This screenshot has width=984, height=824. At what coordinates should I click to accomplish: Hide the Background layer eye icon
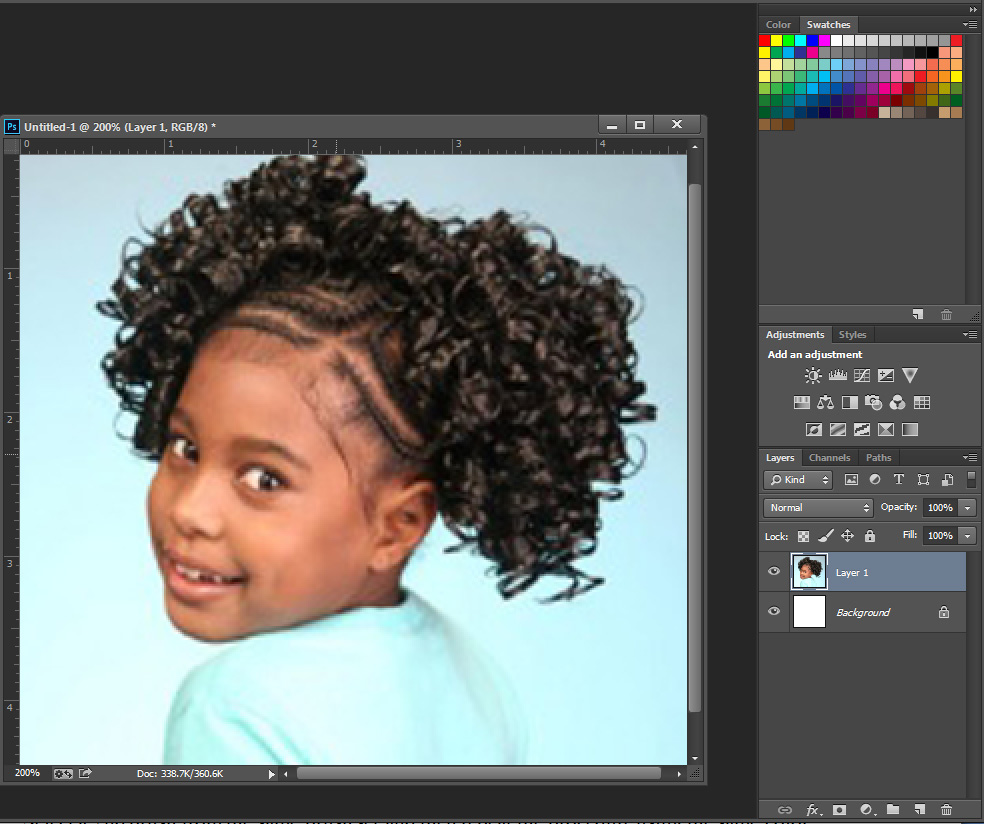pos(774,611)
